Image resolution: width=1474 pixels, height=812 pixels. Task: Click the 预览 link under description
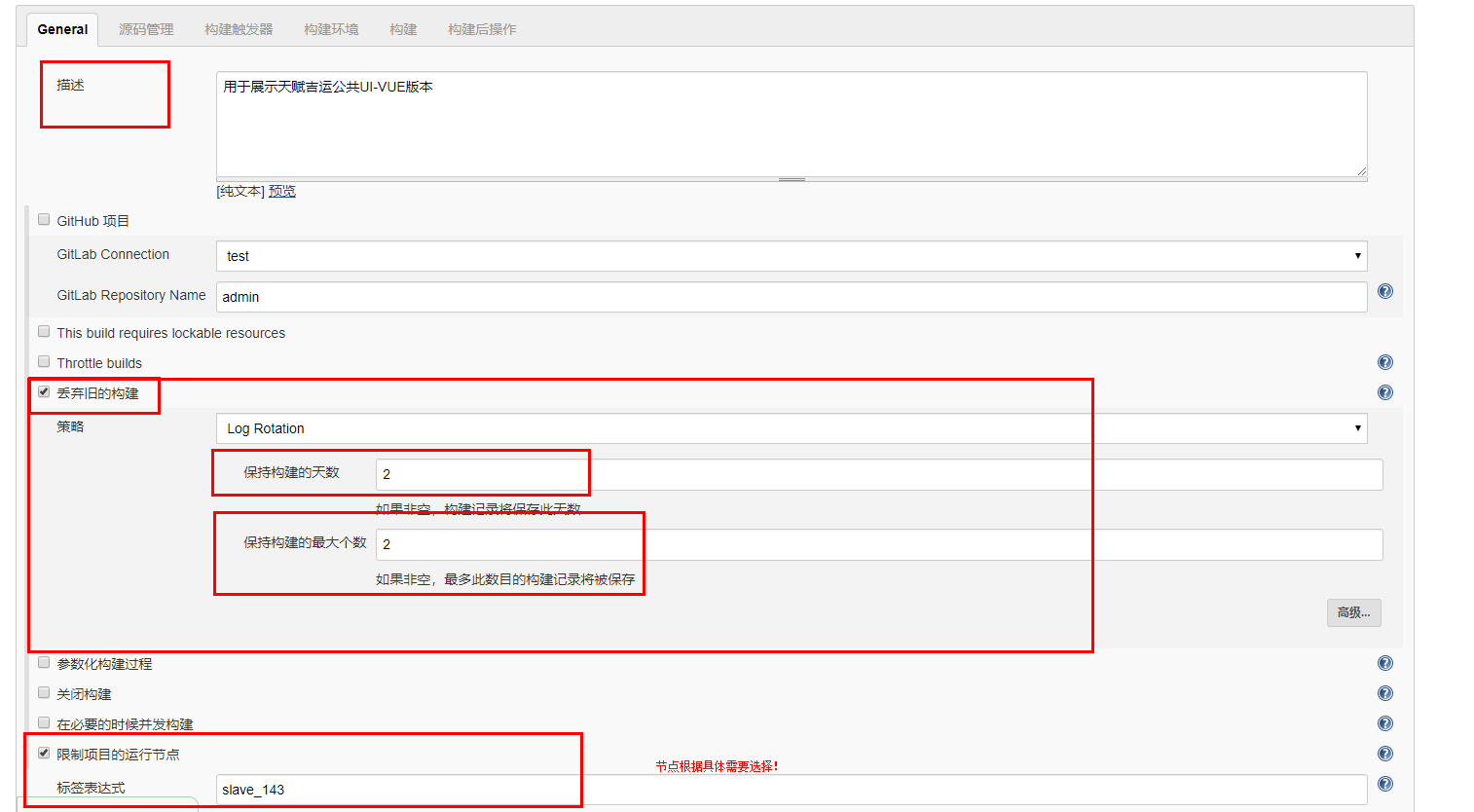pyautogui.click(x=282, y=191)
